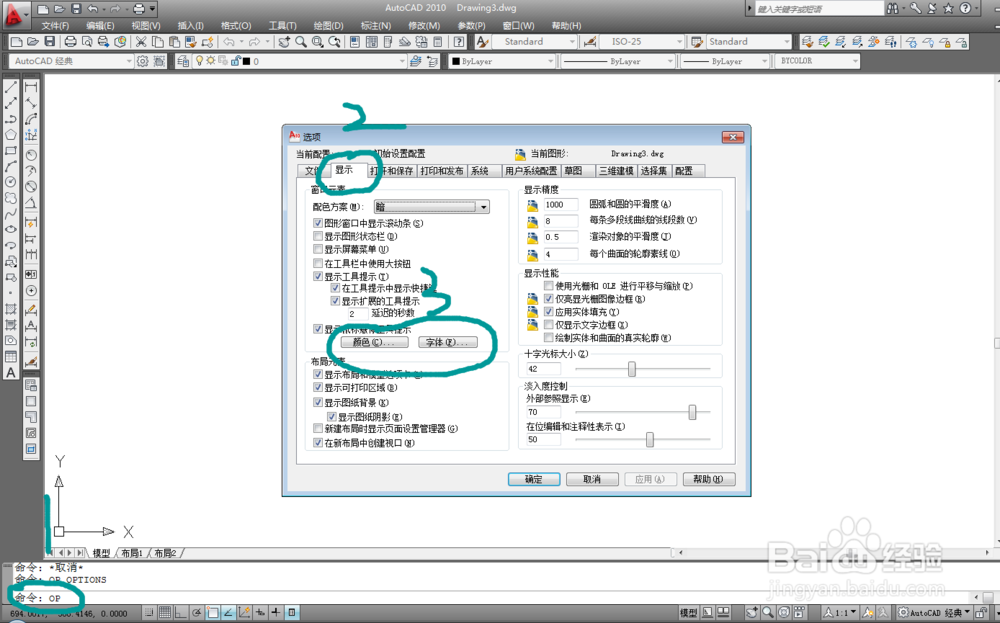This screenshot has width=1000, height=623.
Task: Select the Line drawing tool
Action: pyautogui.click(x=11, y=87)
